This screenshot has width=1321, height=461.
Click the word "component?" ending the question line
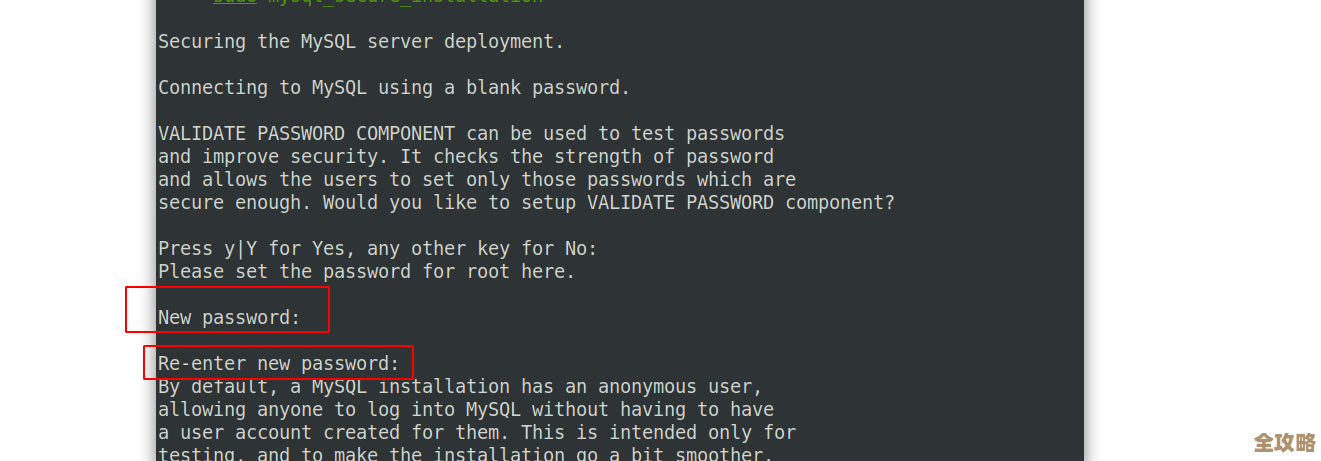tap(839, 202)
